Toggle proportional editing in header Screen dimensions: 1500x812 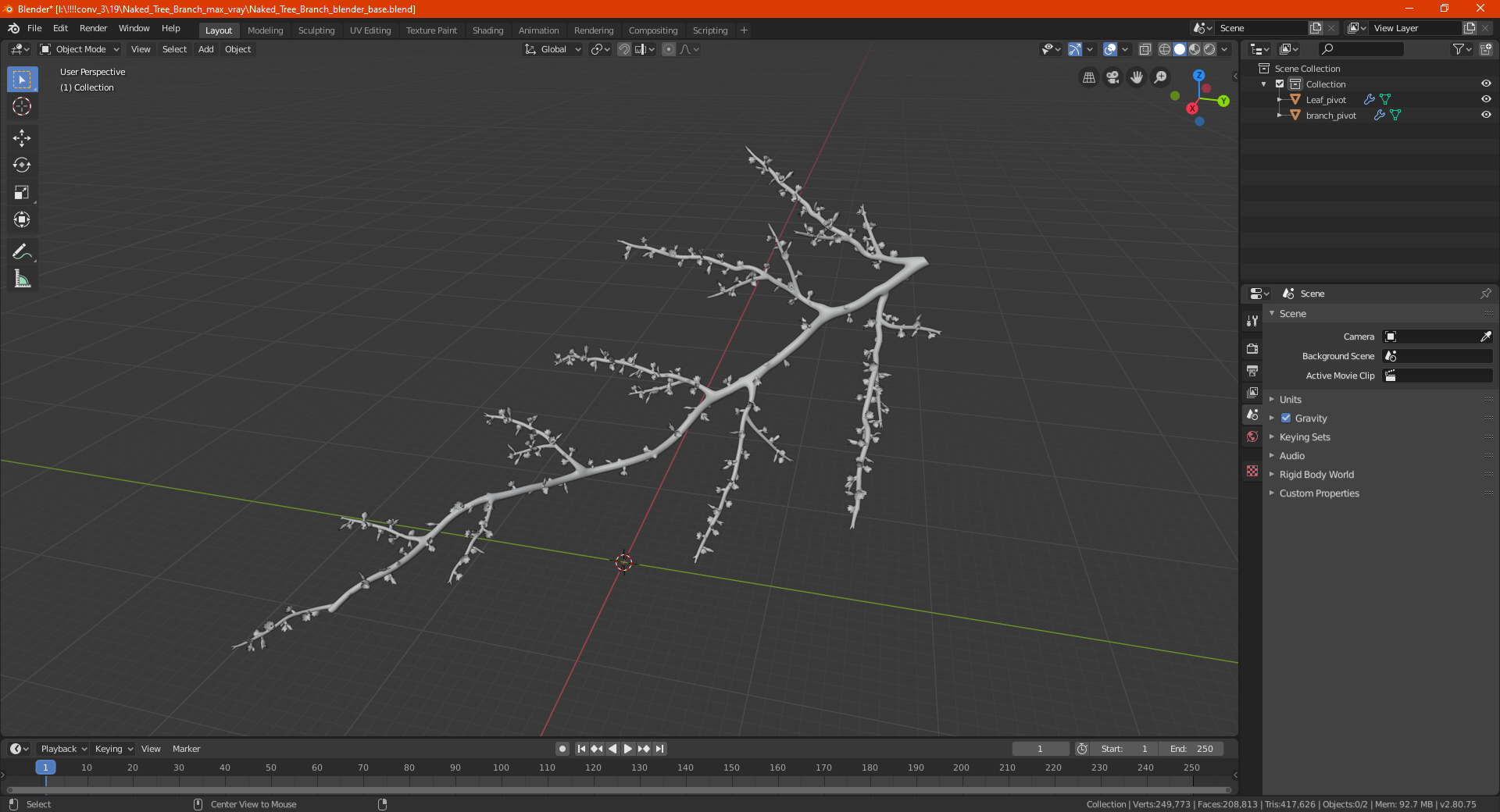(x=669, y=49)
